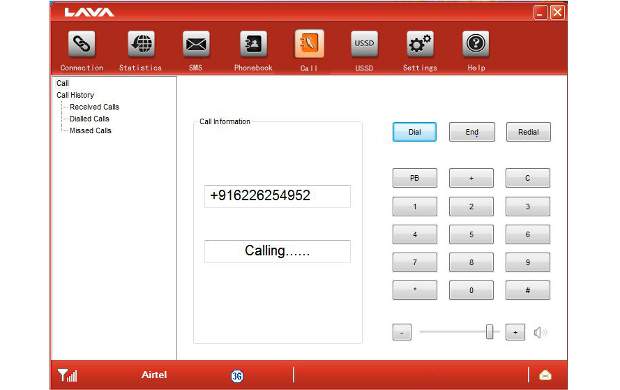This screenshot has width=620, height=390.
Task: Click the Airtel operator name
Action: (154, 375)
